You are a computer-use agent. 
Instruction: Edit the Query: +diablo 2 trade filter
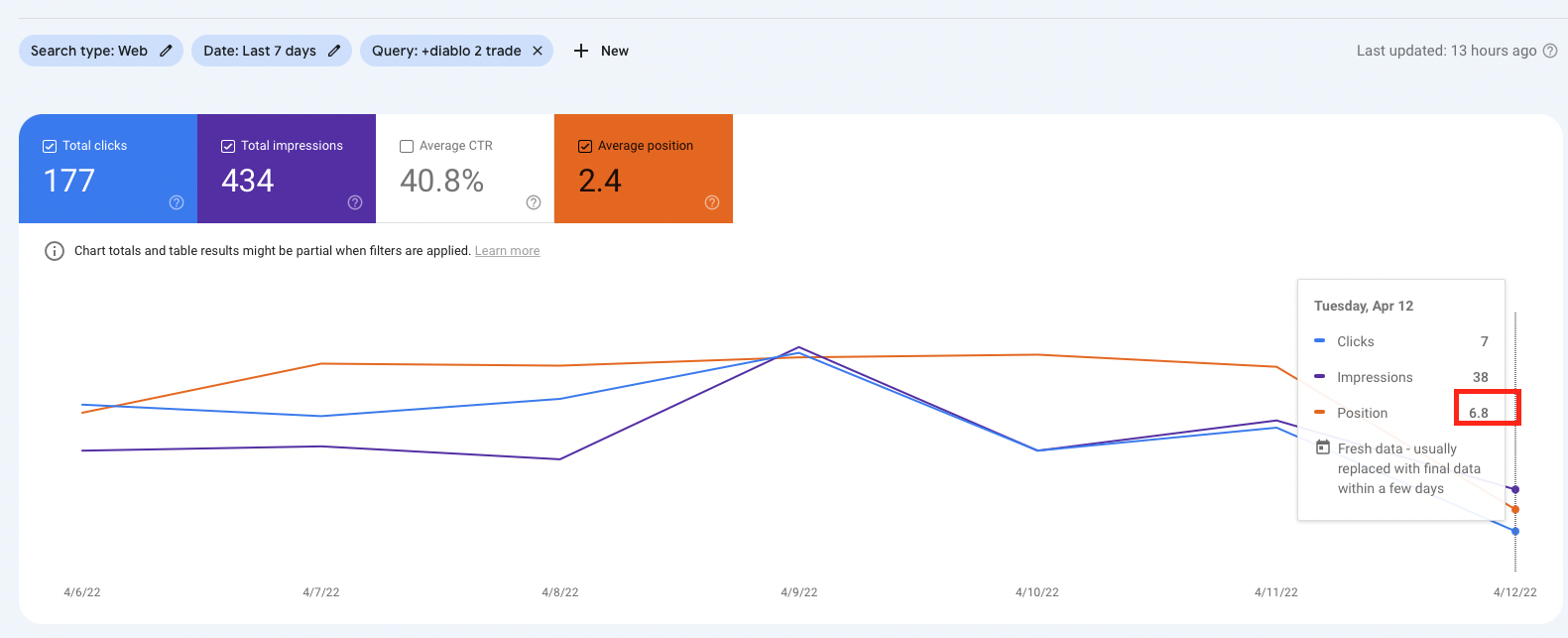(446, 51)
